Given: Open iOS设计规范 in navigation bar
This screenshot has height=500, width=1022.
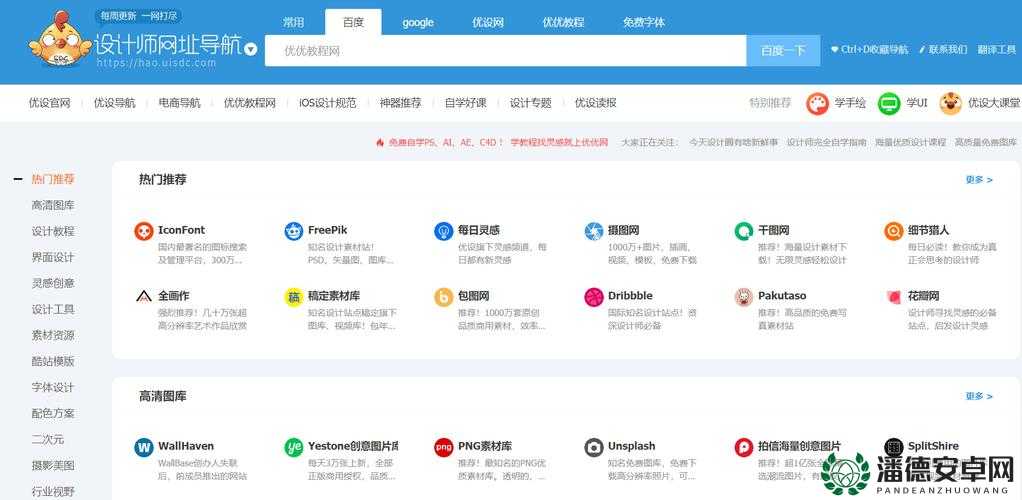Looking at the screenshot, I should (x=328, y=103).
